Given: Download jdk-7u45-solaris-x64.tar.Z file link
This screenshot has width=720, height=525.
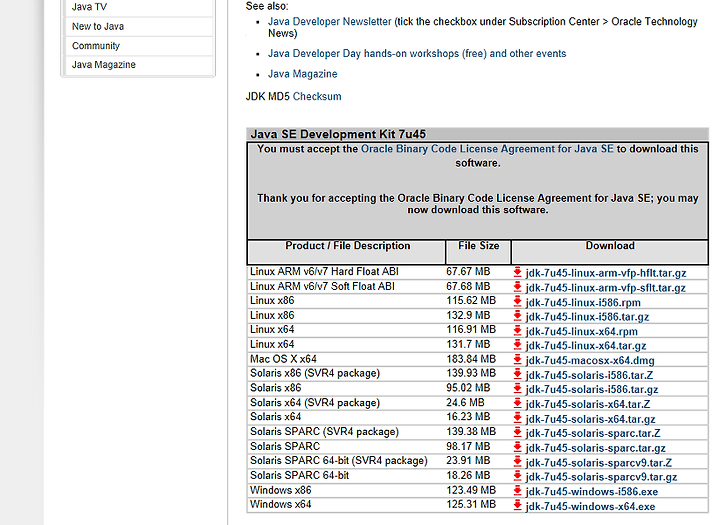Looking at the screenshot, I should [x=588, y=404].
